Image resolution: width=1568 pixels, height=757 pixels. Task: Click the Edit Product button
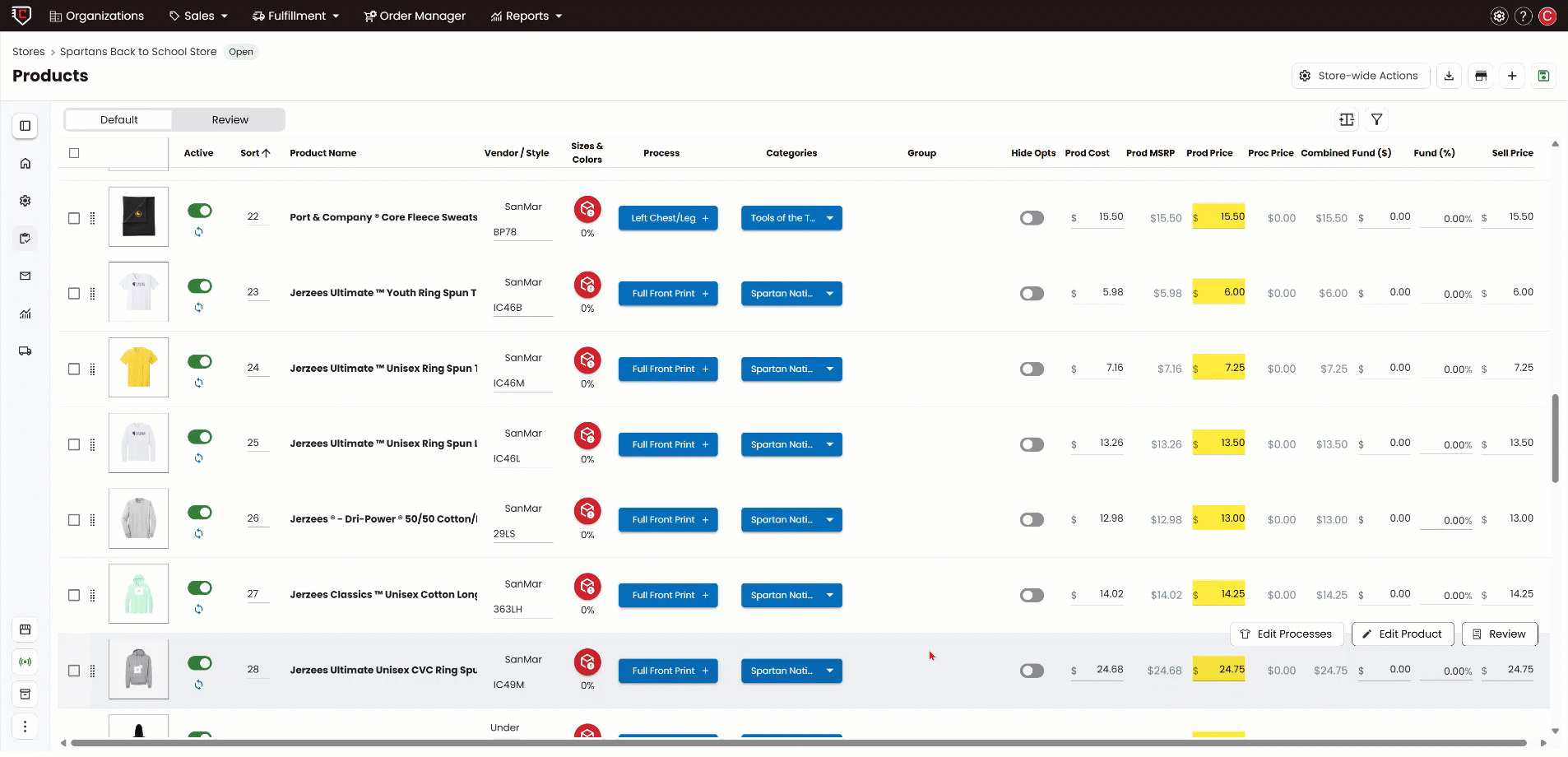pos(1403,634)
